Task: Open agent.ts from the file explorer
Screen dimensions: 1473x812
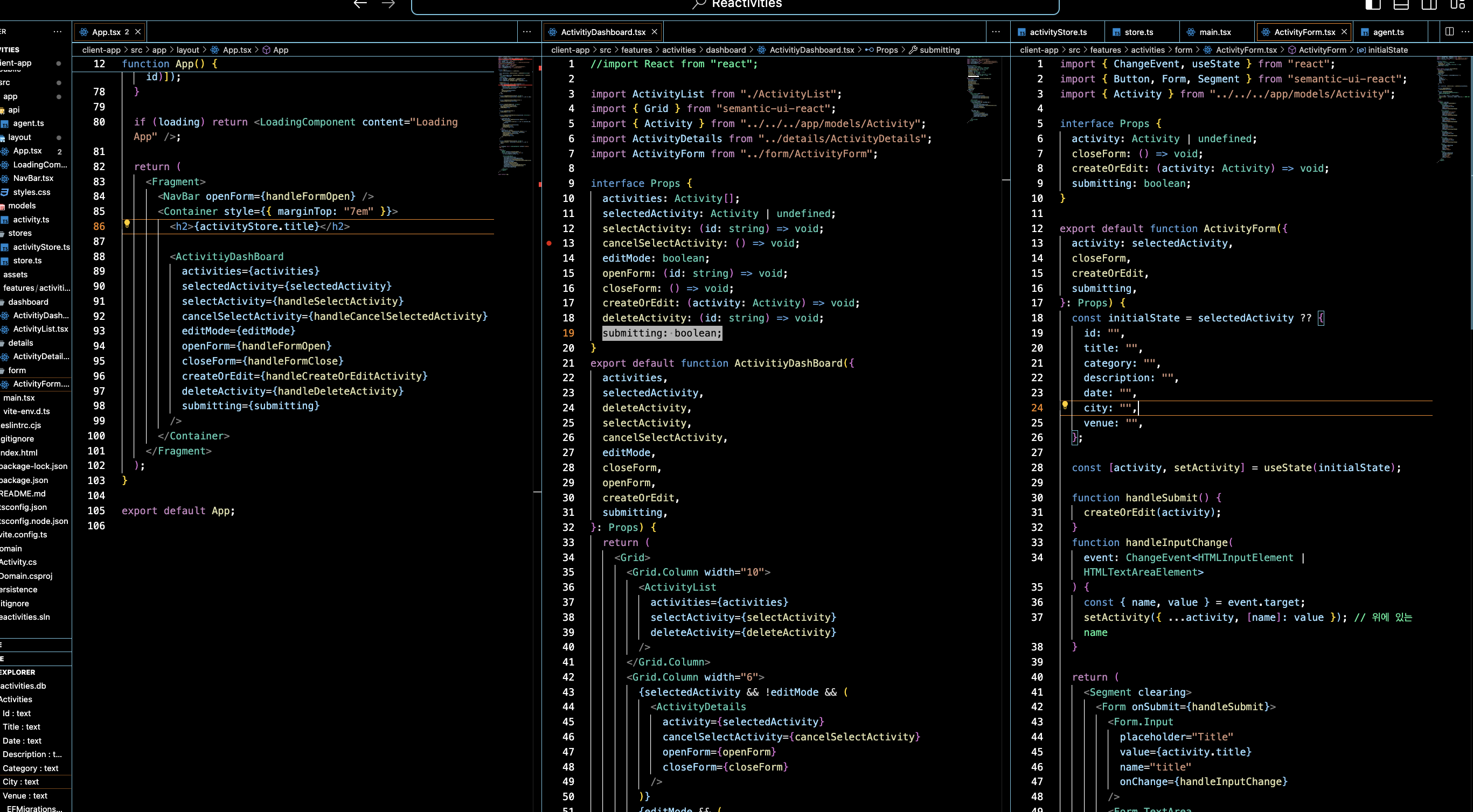Action: click(x=28, y=123)
